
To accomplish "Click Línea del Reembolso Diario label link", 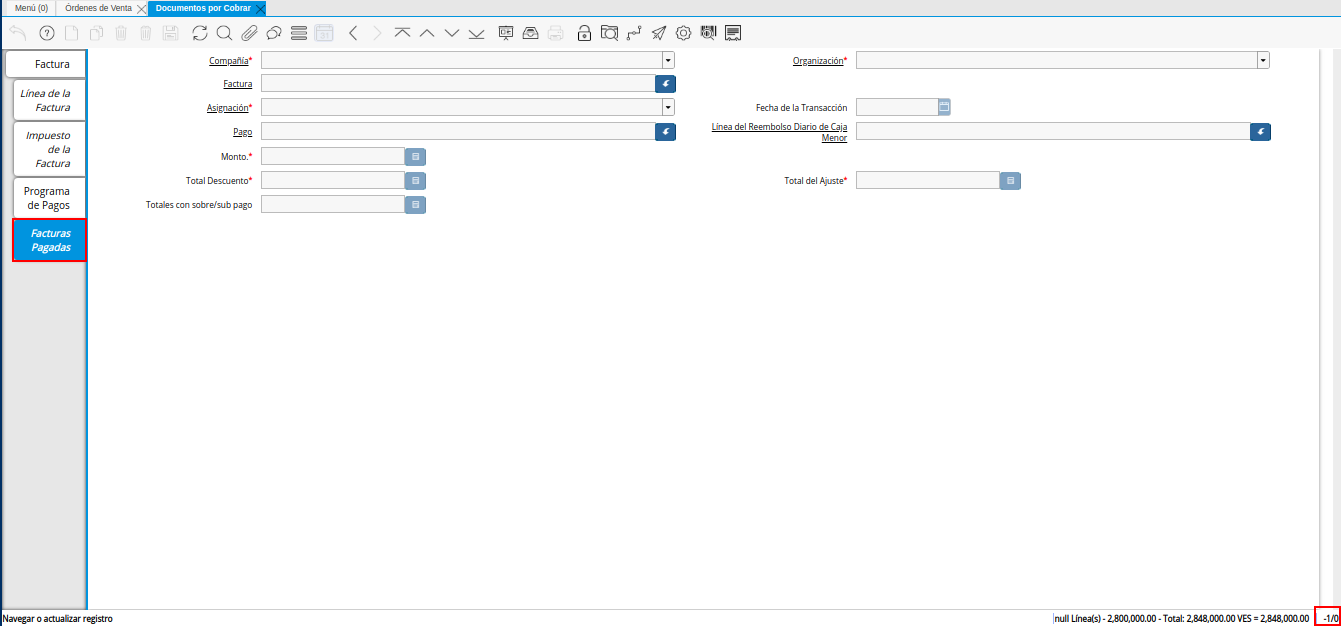I will point(779,132).
